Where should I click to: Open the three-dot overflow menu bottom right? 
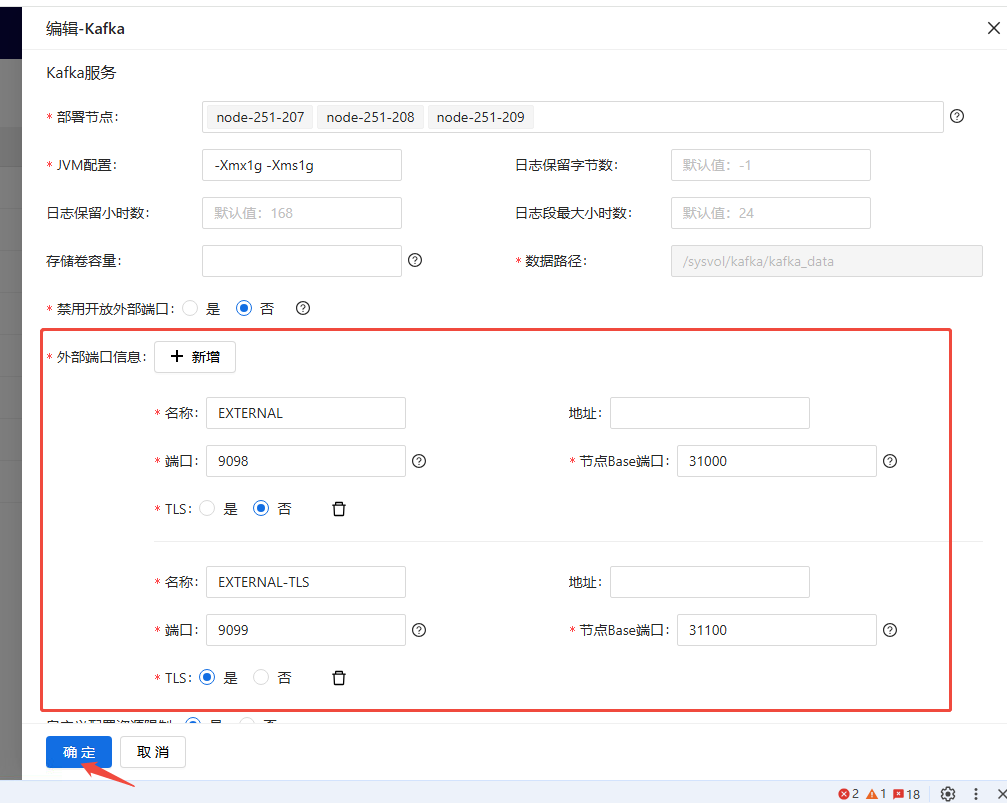975,793
